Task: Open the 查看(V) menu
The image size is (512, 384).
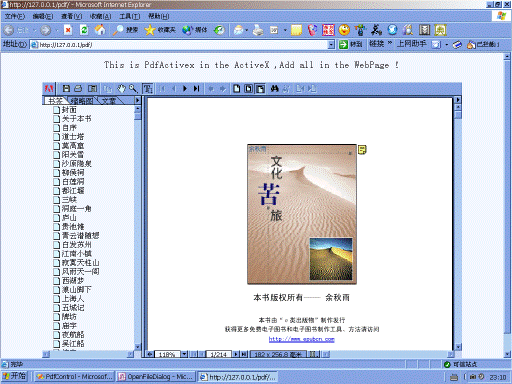Action: (72, 16)
